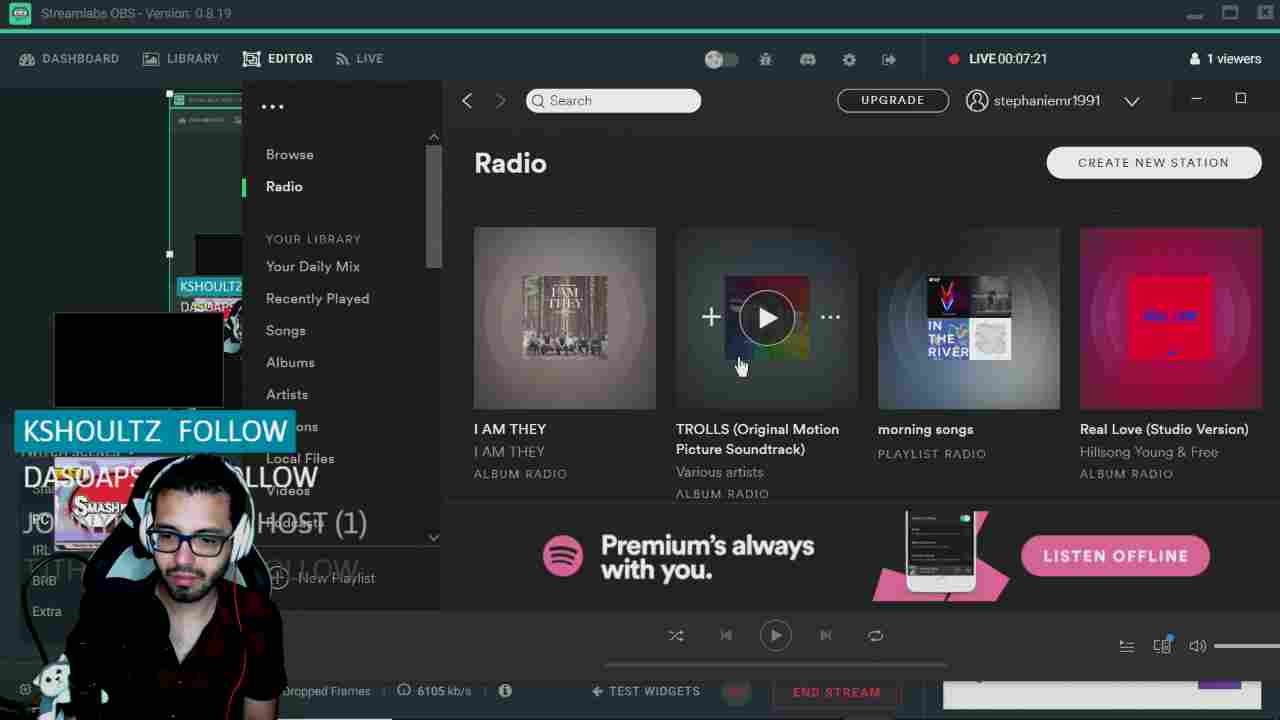The width and height of the screenshot is (1280, 720).
Task: Toggle Spotify repeat
Action: pos(876,635)
